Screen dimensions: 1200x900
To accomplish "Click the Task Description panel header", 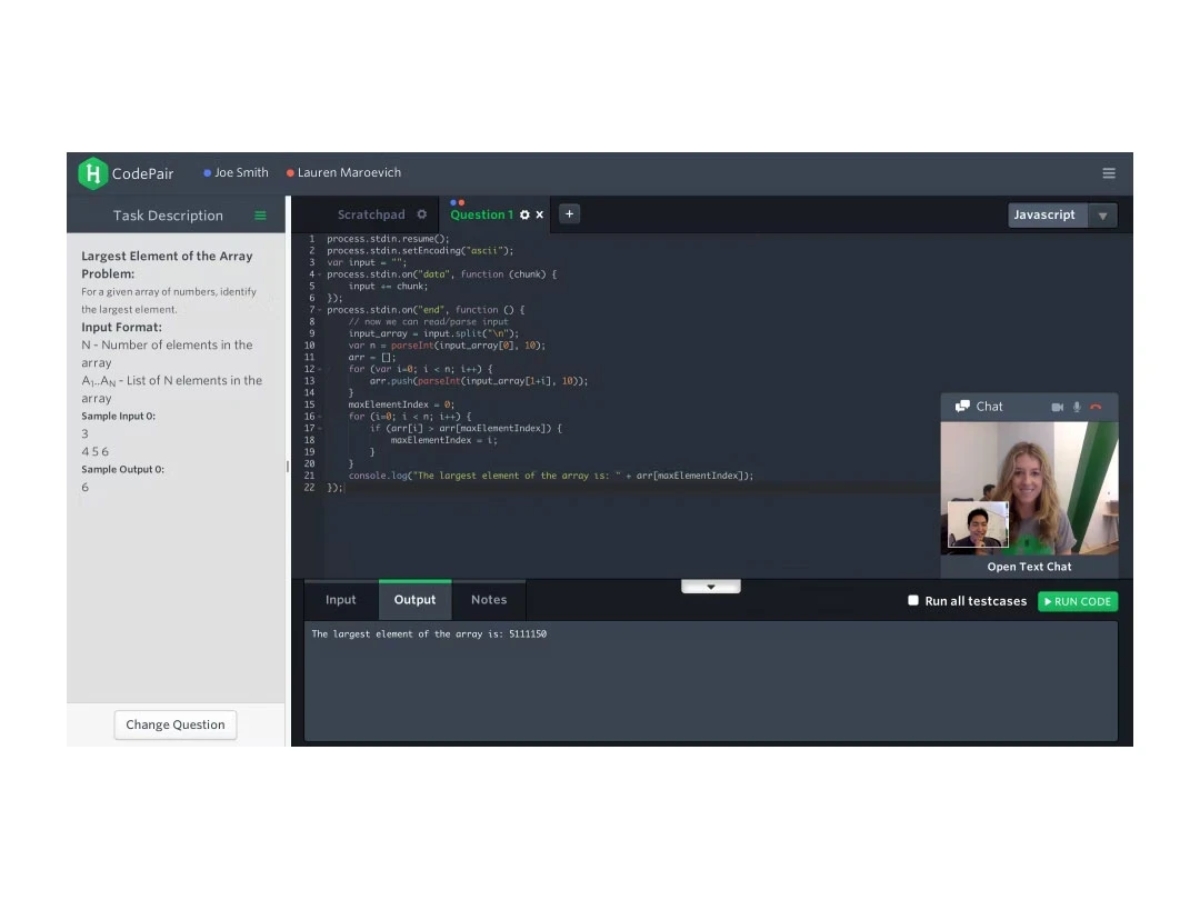I will [x=176, y=215].
